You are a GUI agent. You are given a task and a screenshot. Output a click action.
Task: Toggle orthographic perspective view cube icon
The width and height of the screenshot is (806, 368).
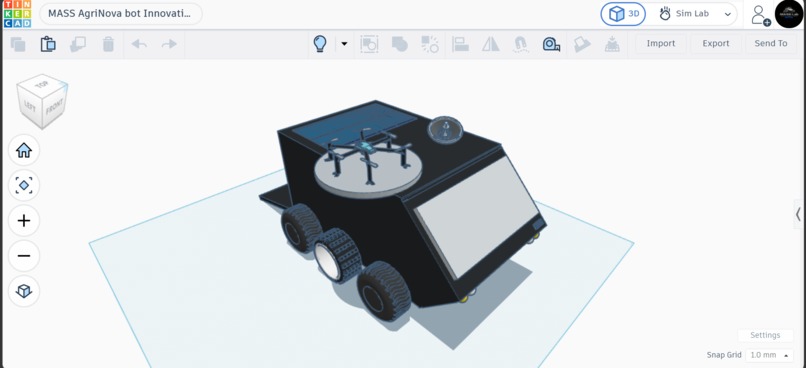point(24,291)
